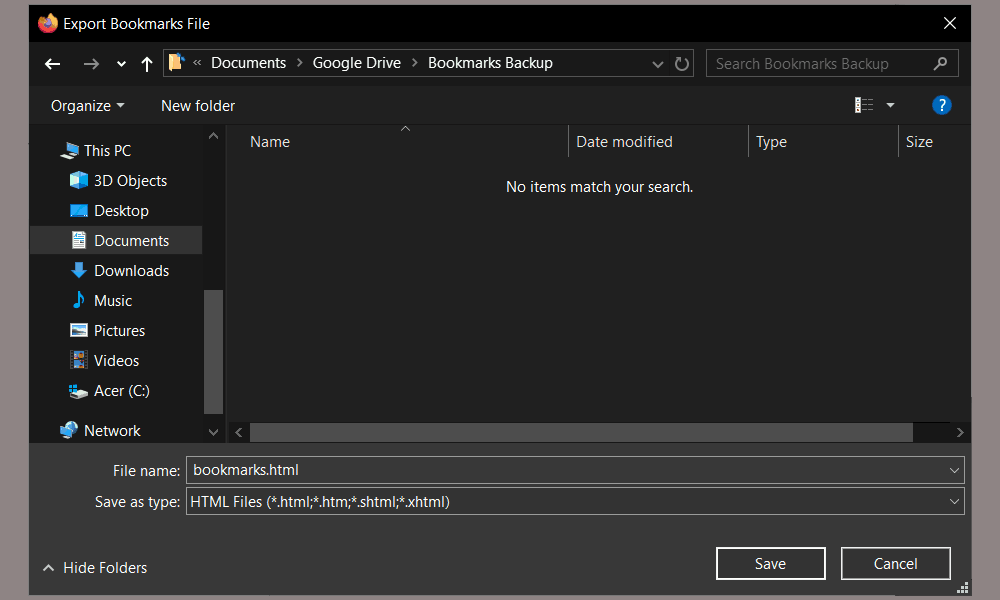Viewport: 1000px width, 600px height.
Task: Navigate to Google Drive via breadcrumb
Action: click(356, 62)
